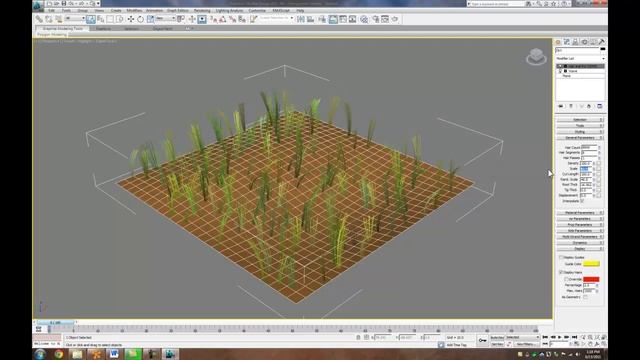Screen dimensions: 640x360
Task: Select the Scale transform tool
Action: (150, 19)
